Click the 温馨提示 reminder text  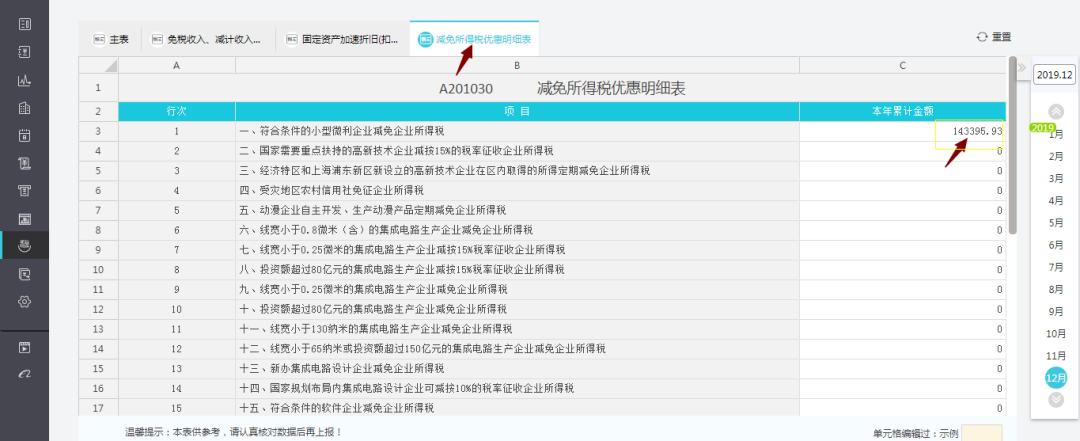click(x=233, y=433)
